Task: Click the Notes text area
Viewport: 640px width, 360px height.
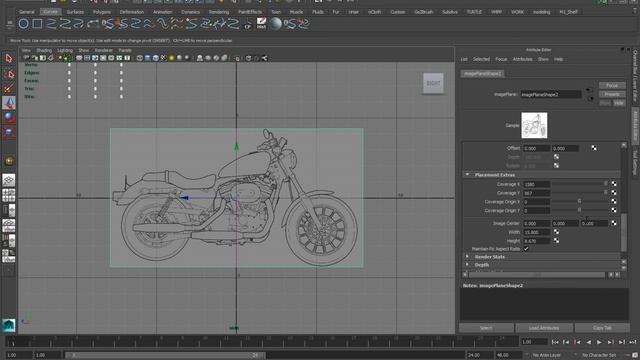Action: [544, 304]
